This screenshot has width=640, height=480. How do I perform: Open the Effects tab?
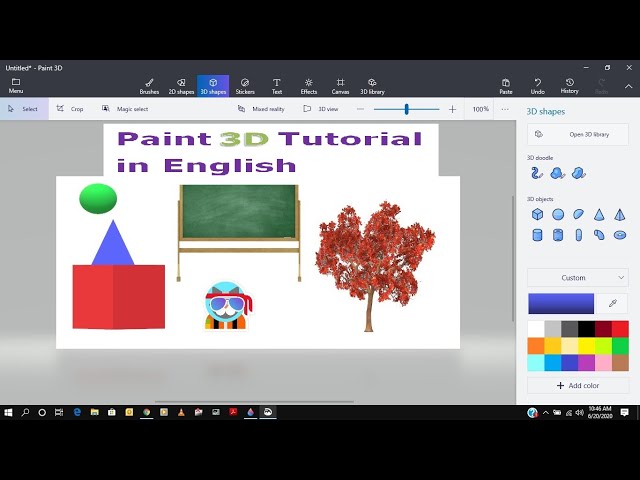(x=309, y=86)
